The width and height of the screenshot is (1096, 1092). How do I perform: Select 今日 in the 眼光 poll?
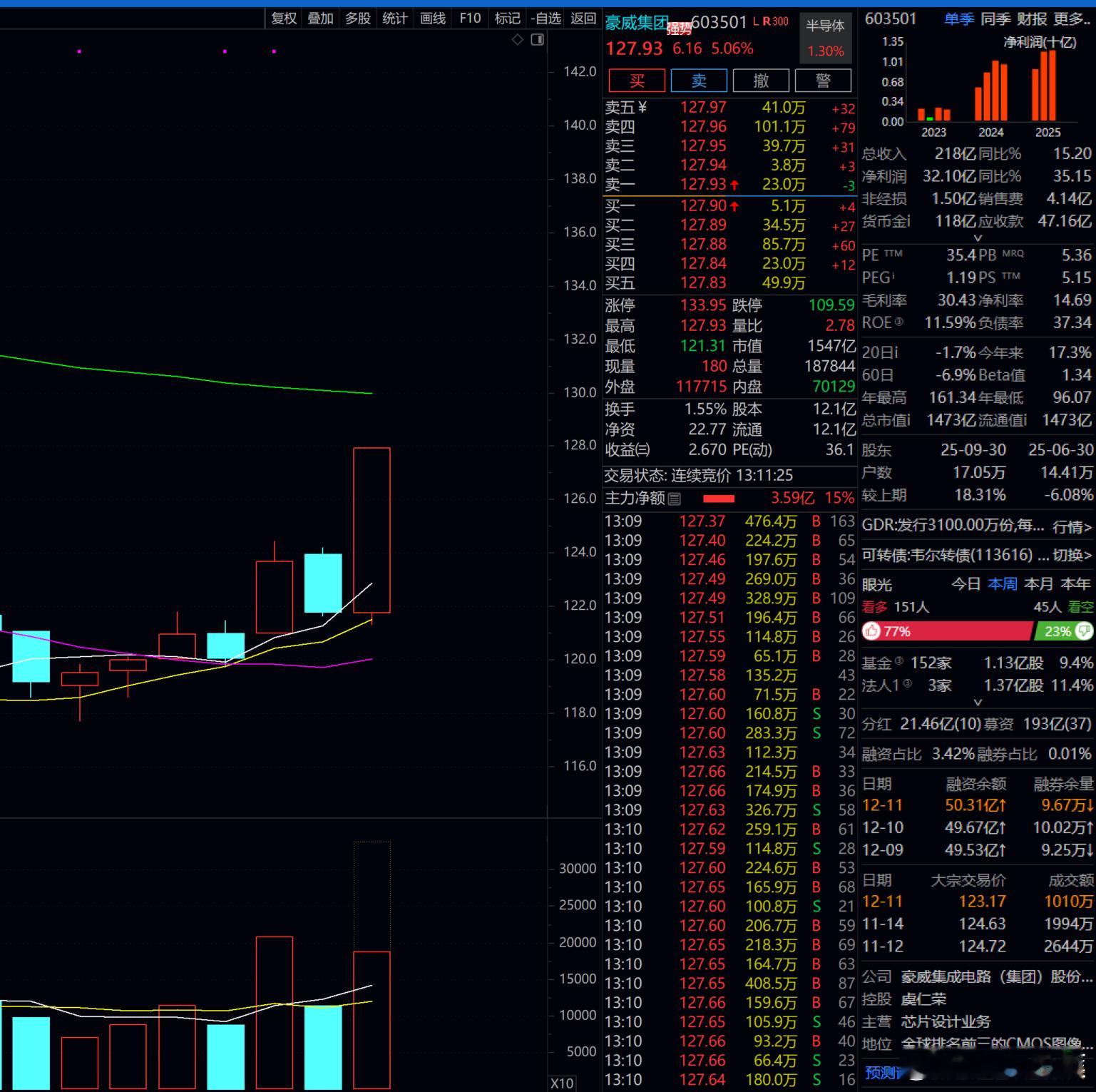966,584
